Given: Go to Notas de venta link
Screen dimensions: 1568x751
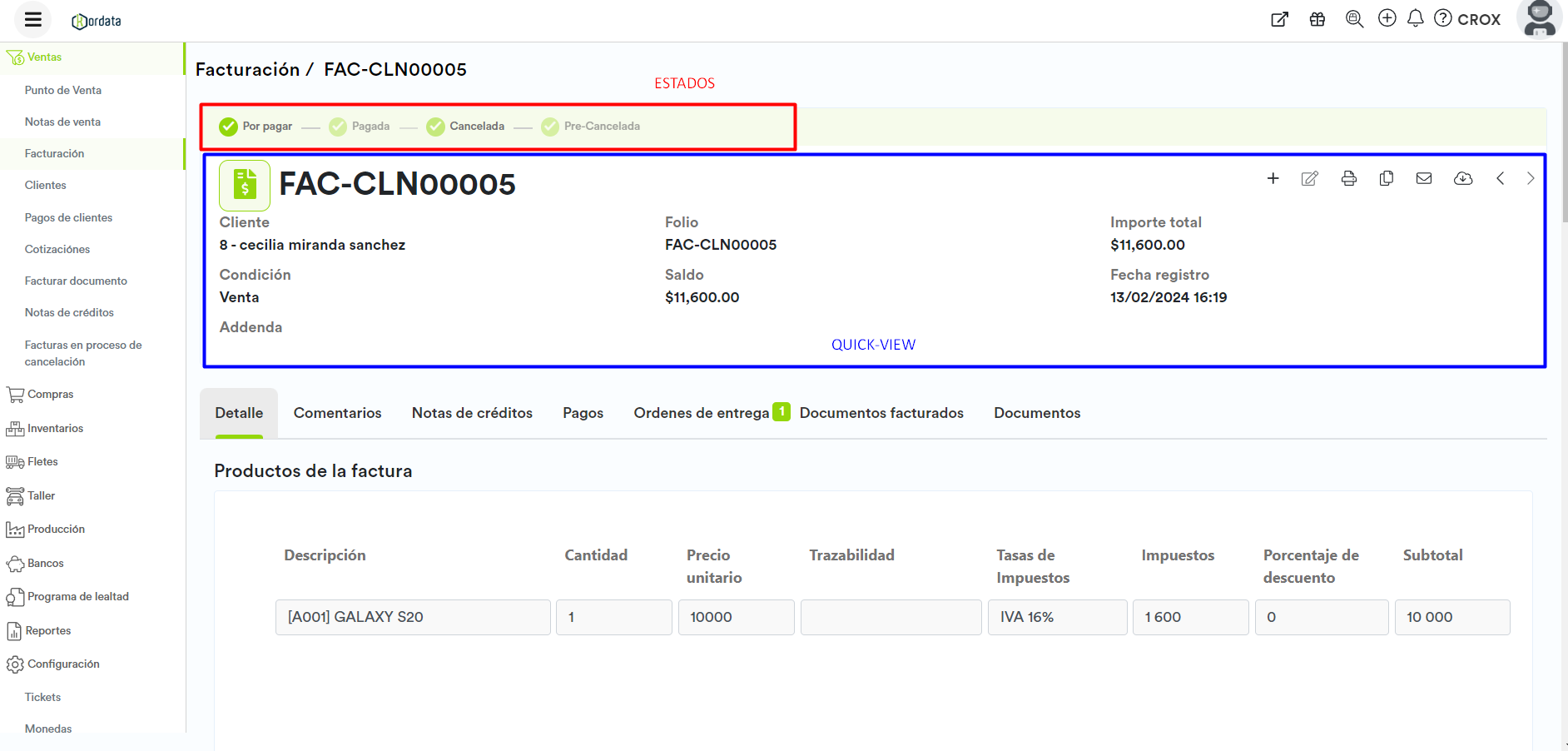Looking at the screenshot, I should (x=62, y=122).
